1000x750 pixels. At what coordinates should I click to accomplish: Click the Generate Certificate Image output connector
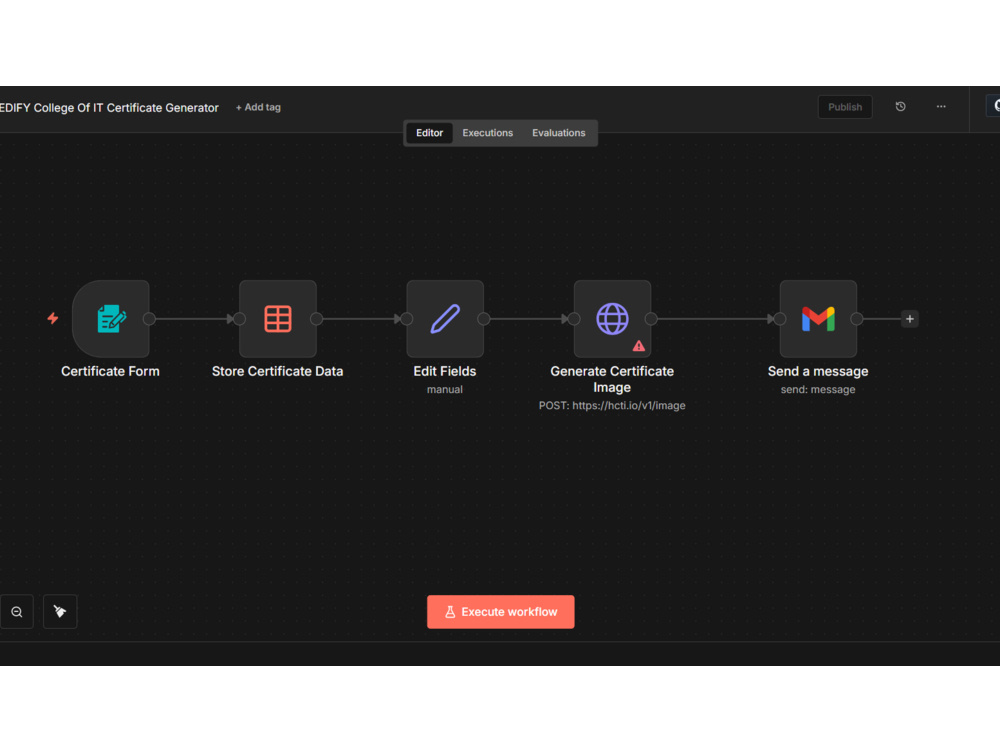coord(651,319)
